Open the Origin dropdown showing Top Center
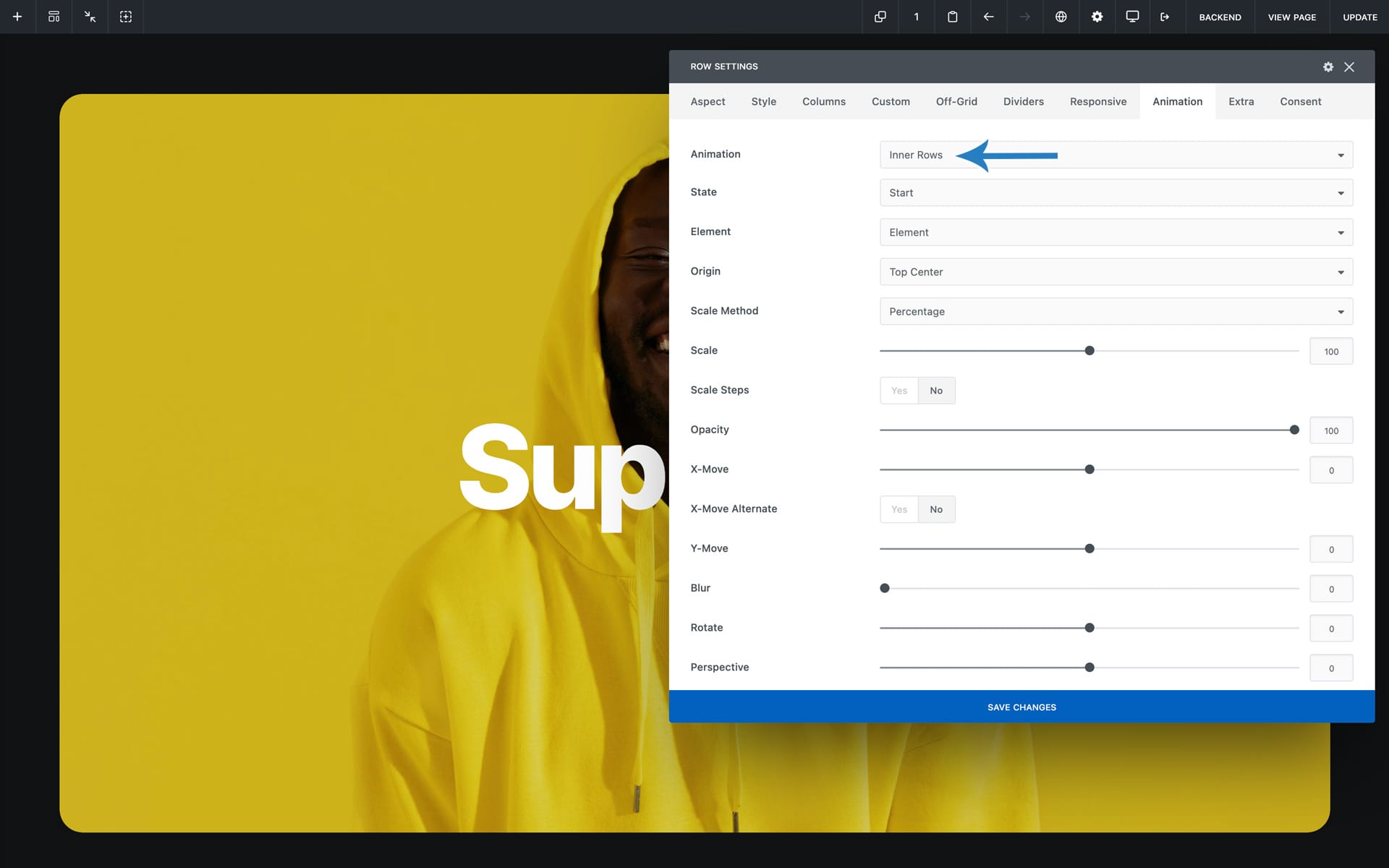 pyautogui.click(x=1116, y=272)
